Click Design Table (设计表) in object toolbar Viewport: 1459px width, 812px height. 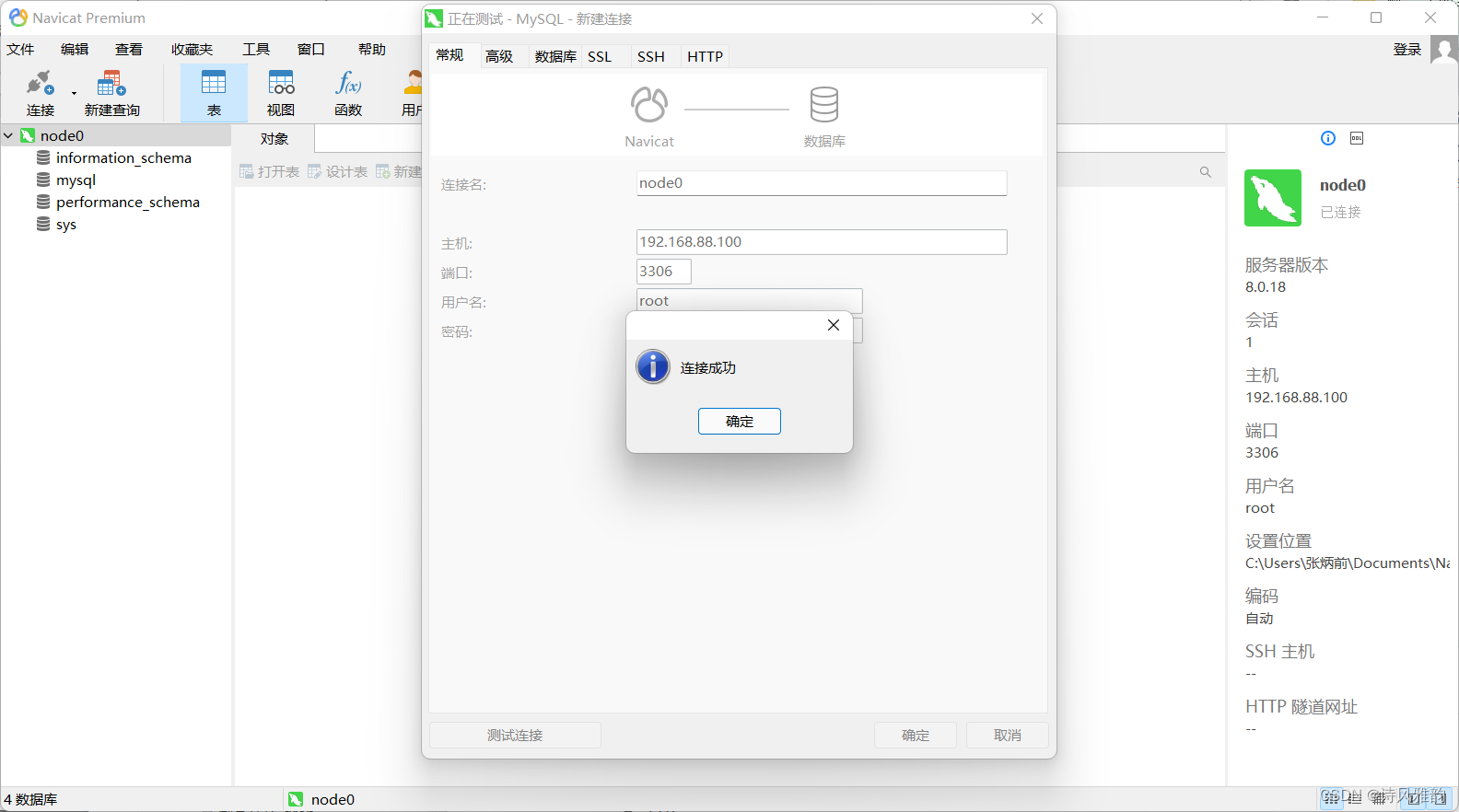point(338,172)
